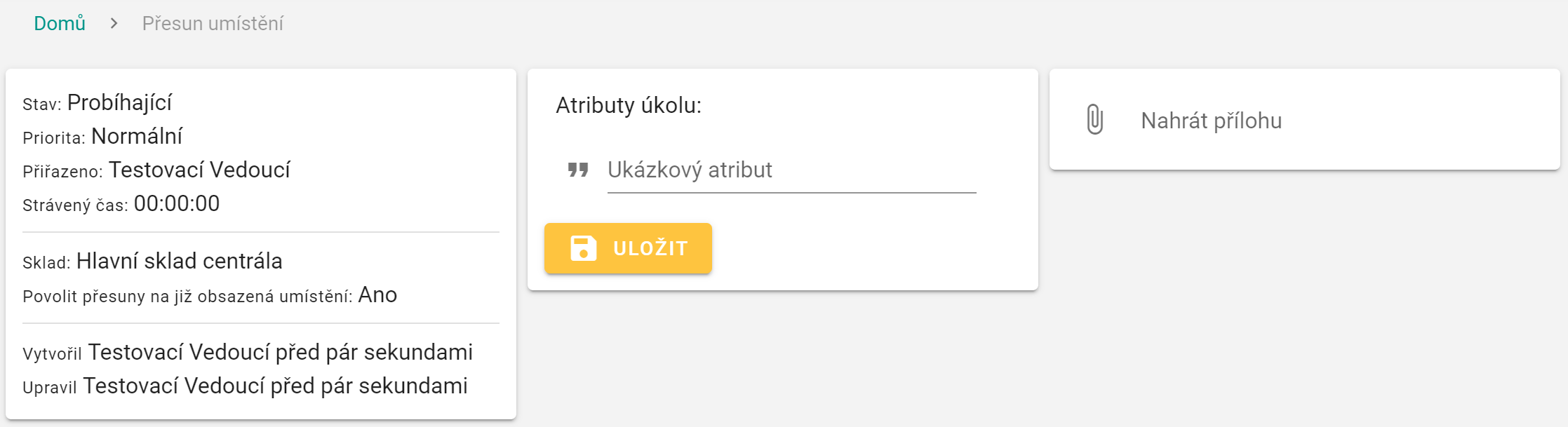Click the Ano value for occupied locations
Screen dimensions: 1568x427
point(378,294)
